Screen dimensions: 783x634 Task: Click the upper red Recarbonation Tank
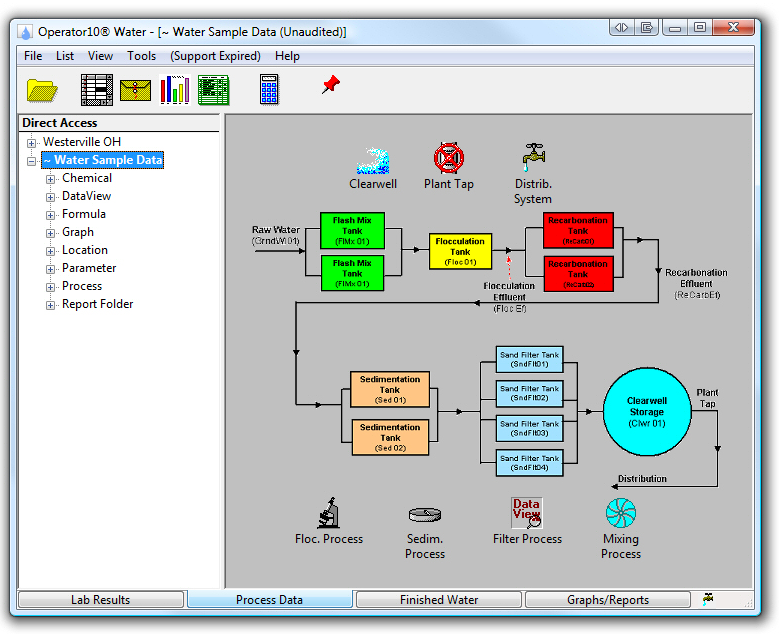tap(578, 230)
